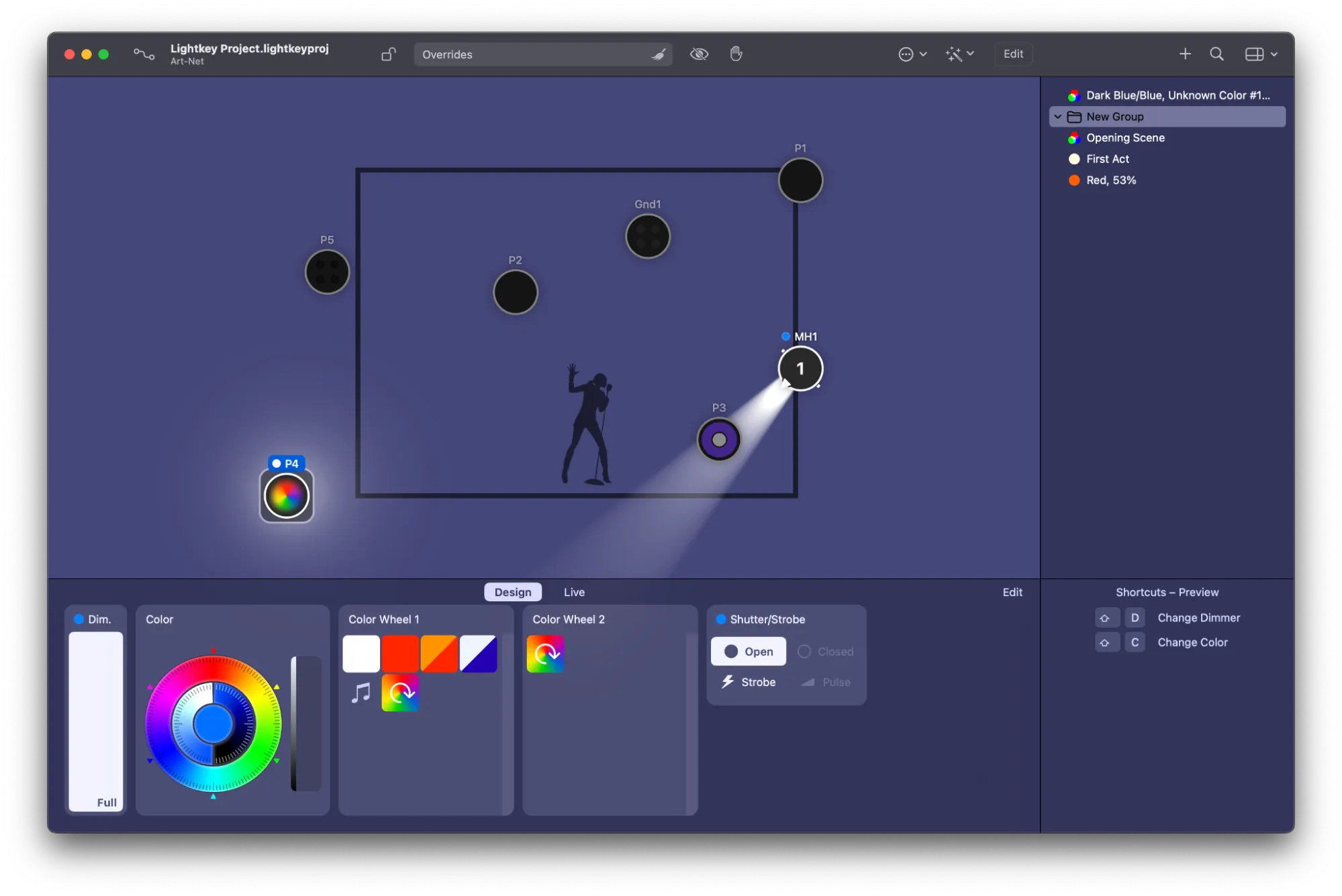Click the lock icon in the toolbar
1342x896 pixels.
388,54
